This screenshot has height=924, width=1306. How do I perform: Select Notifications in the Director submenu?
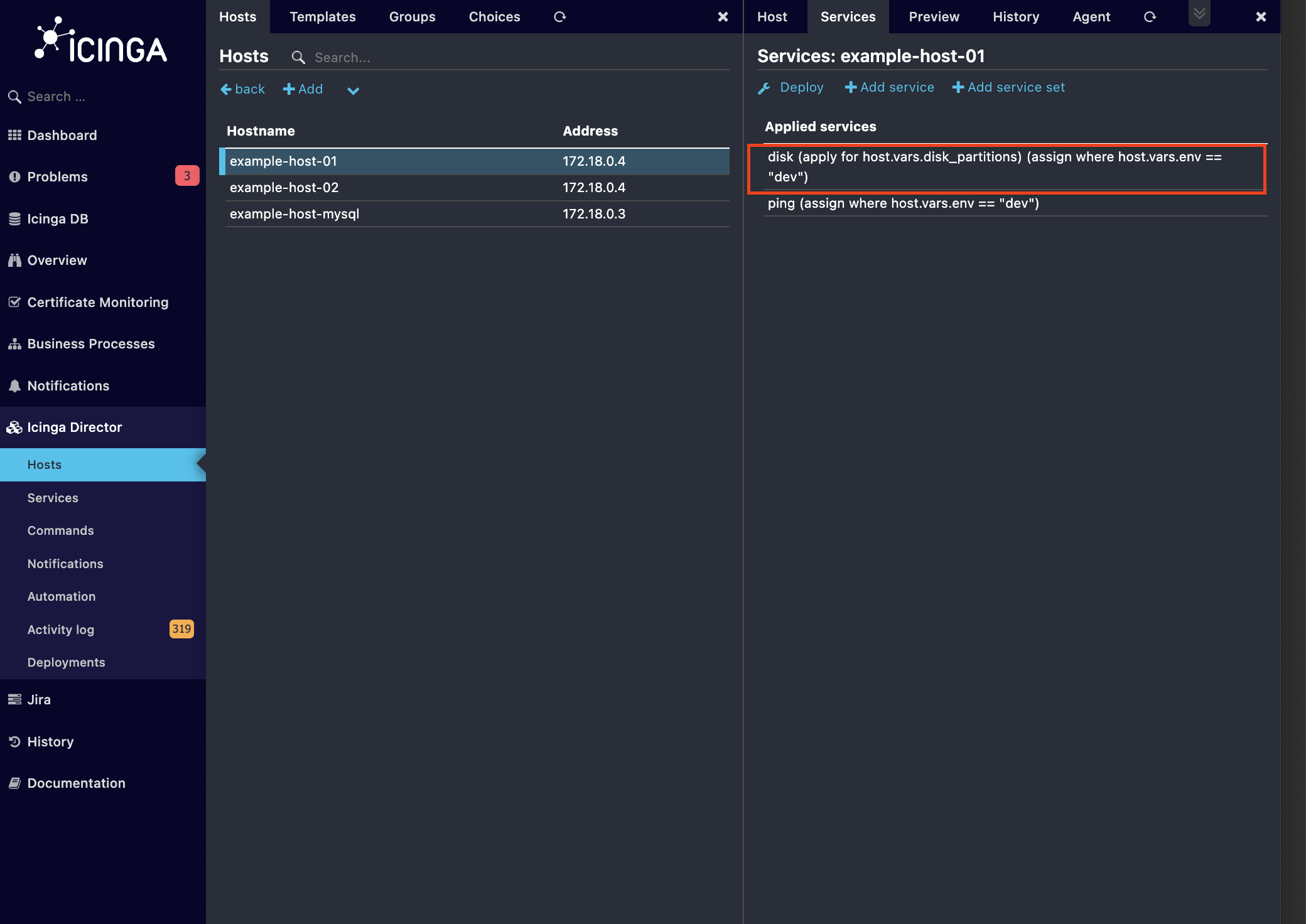[65, 564]
